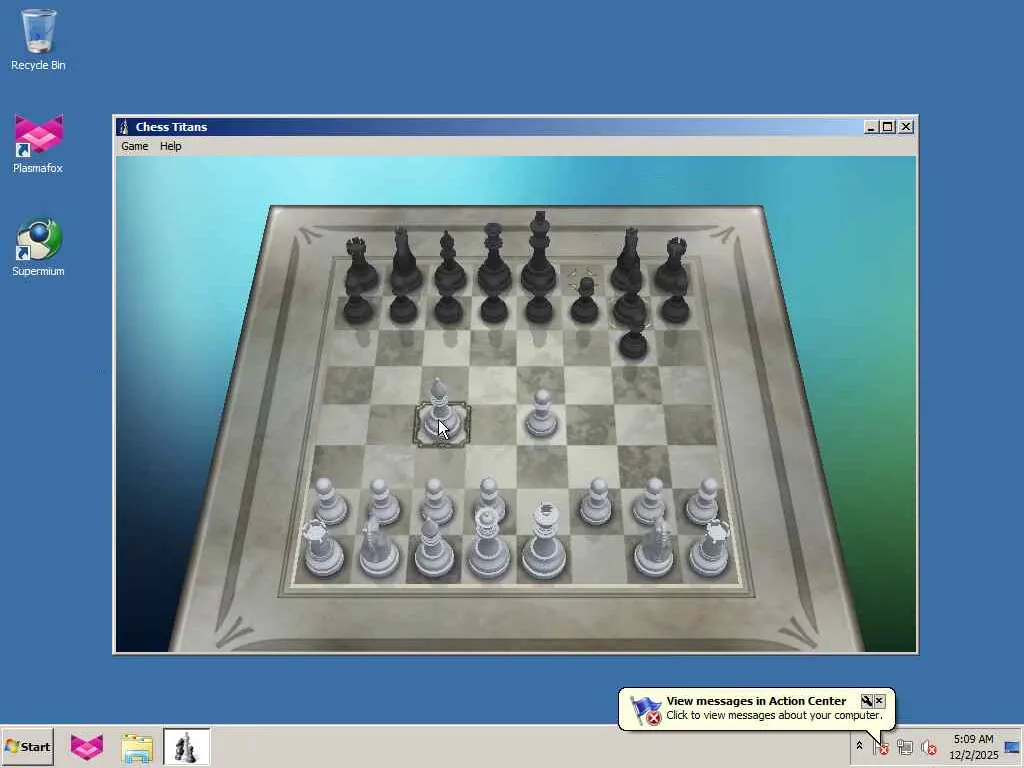Launch Plasmafox from the desktop shortcut

(x=38, y=144)
